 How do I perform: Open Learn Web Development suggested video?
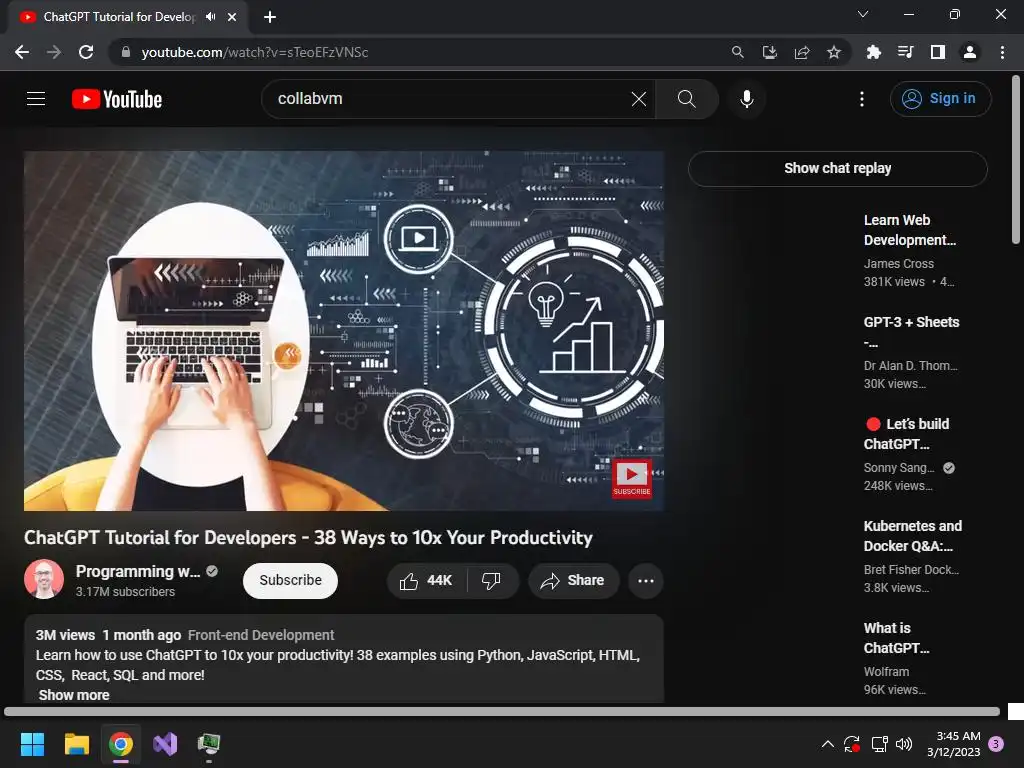coord(910,230)
